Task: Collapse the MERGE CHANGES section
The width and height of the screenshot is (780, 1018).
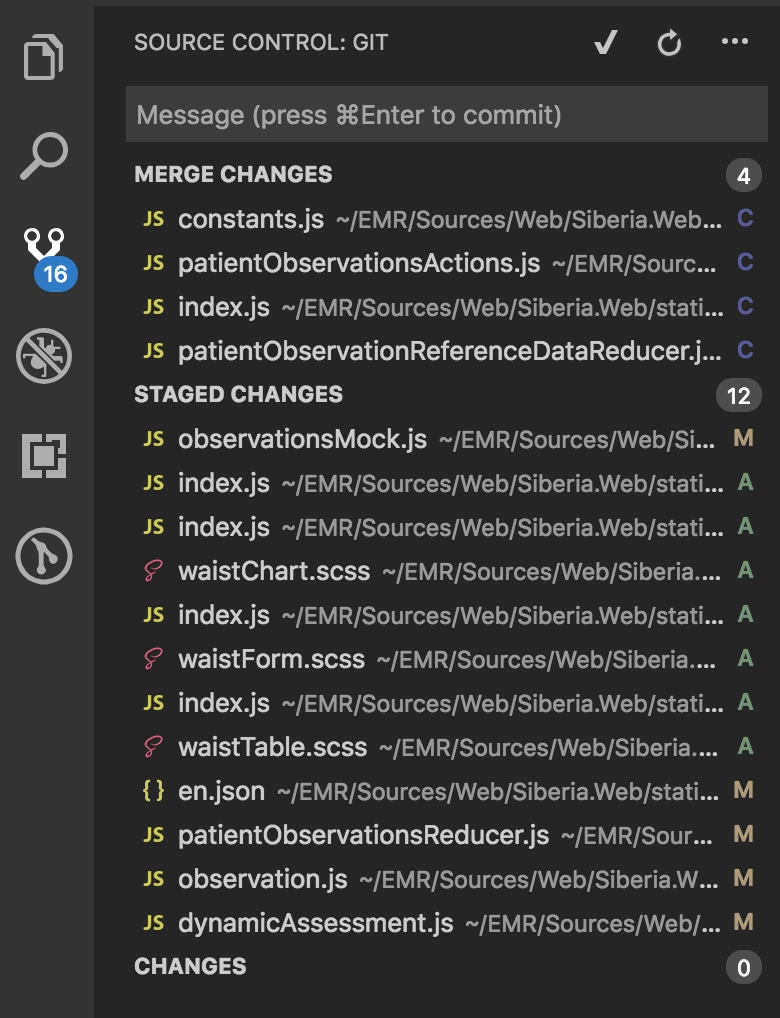Action: [233, 174]
